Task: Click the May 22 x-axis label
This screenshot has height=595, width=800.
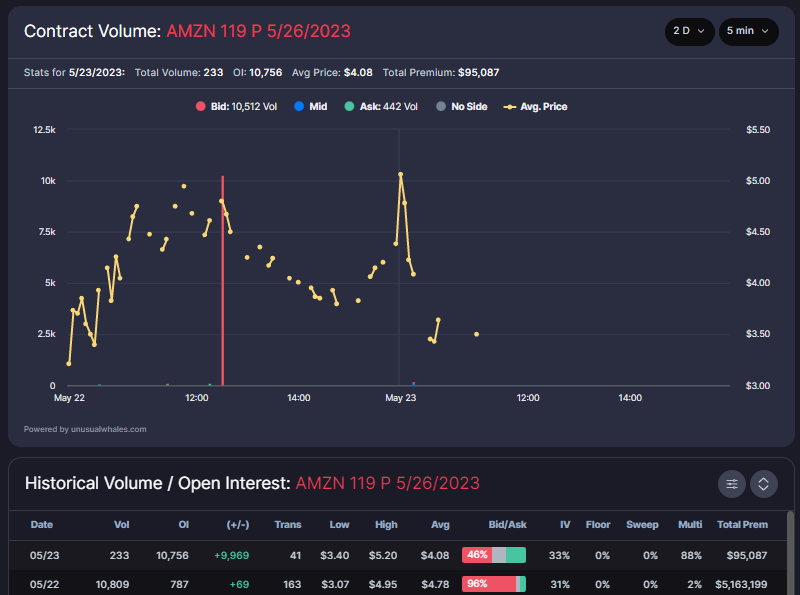Action: (69, 398)
